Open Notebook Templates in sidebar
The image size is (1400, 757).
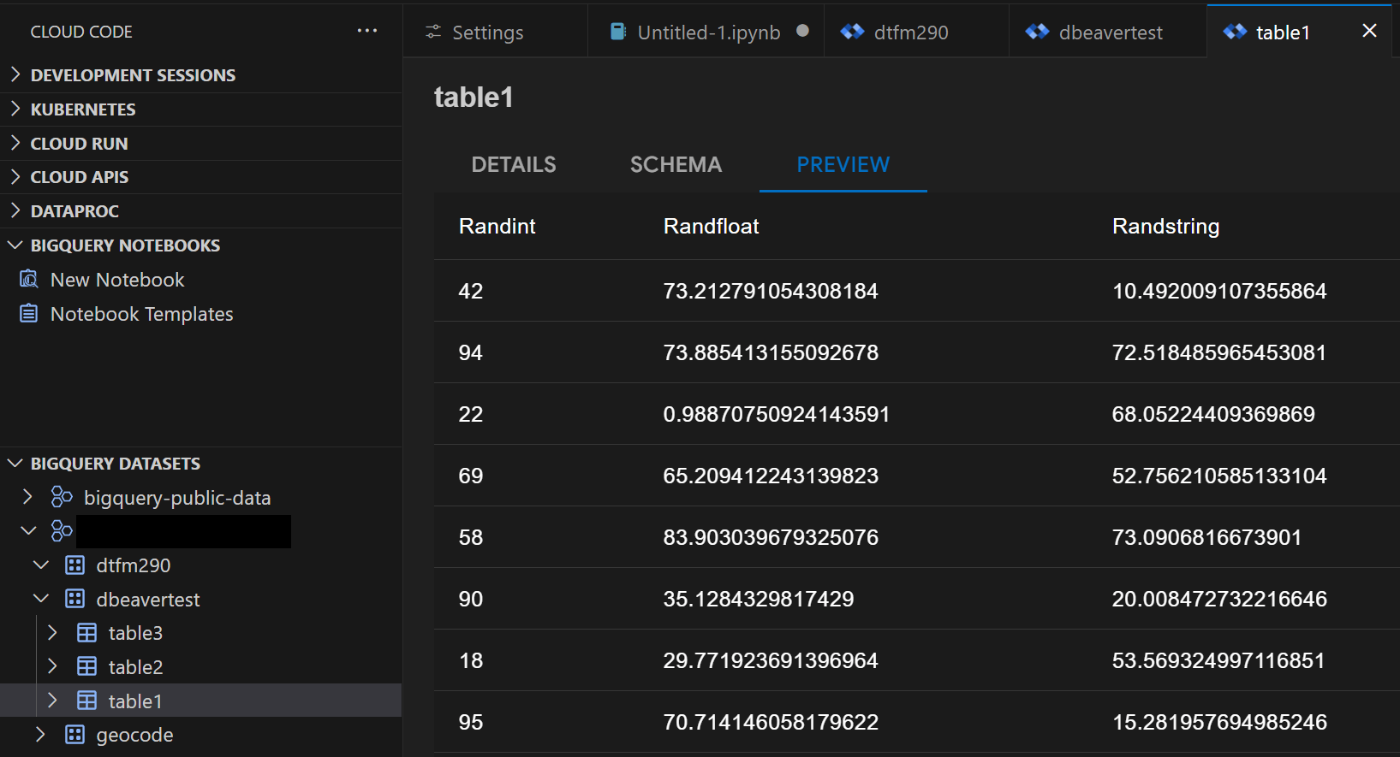tap(141, 314)
